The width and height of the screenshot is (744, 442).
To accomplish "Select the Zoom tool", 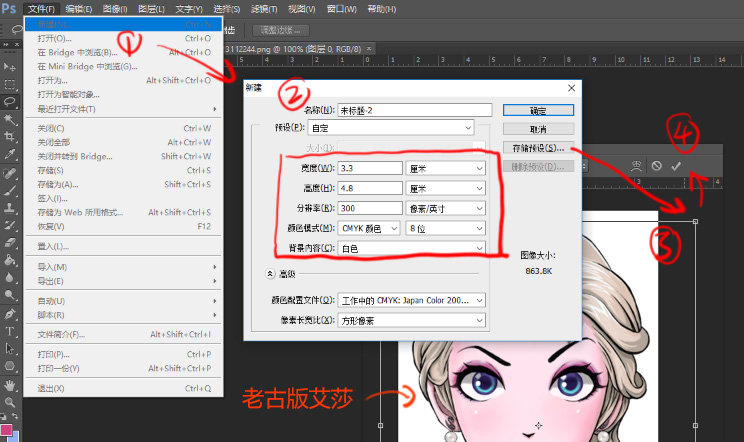I will 10,402.
